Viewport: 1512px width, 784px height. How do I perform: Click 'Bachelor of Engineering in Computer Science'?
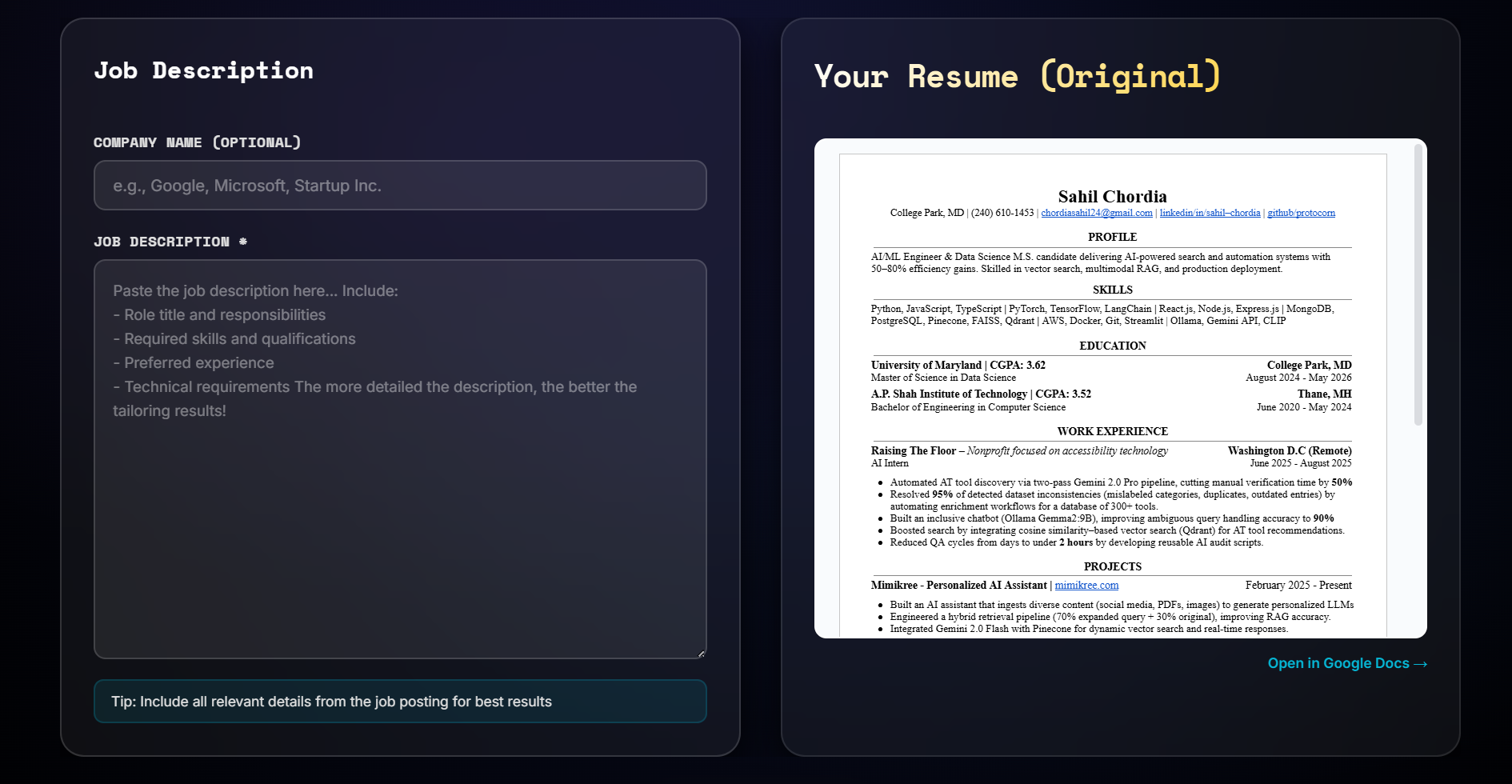tap(968, 407)
